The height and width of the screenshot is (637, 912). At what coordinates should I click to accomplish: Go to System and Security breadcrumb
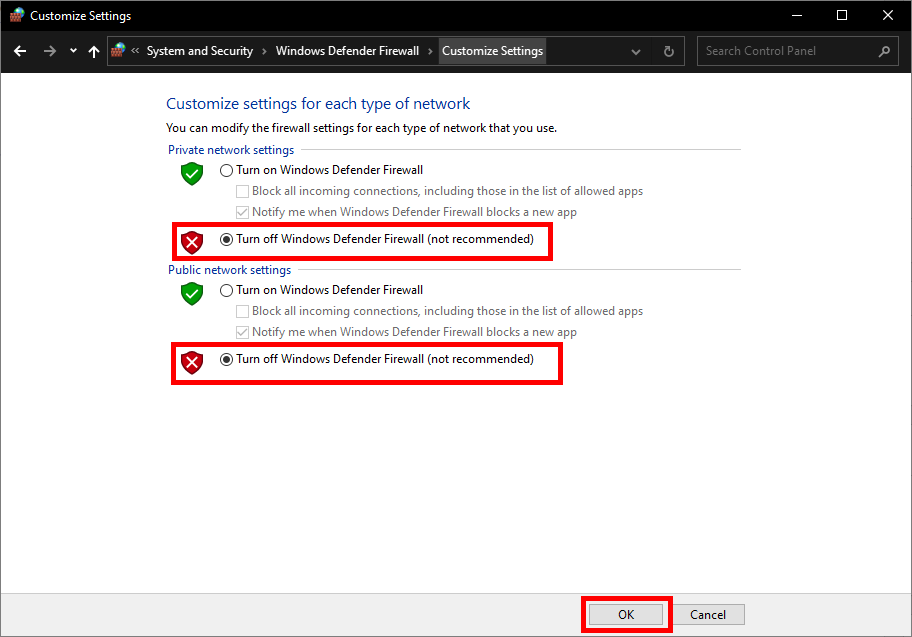click(199, 51)
